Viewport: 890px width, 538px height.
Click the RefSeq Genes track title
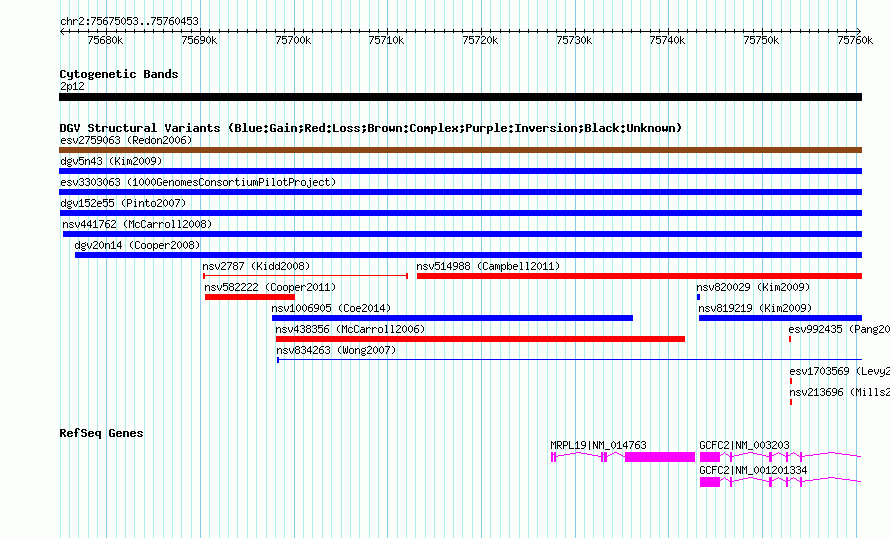point(101,433)
